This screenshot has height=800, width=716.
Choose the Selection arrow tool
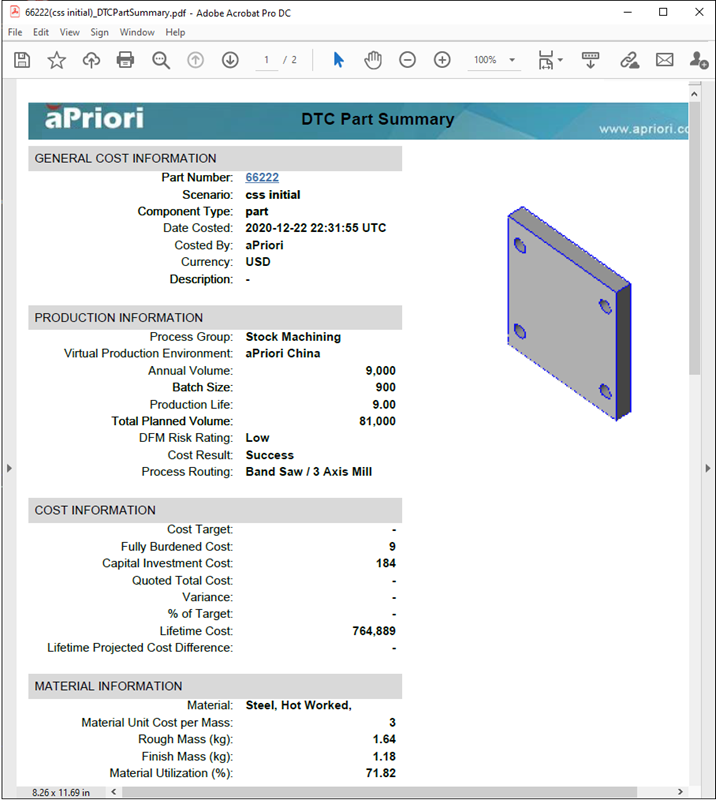[338, 60]
